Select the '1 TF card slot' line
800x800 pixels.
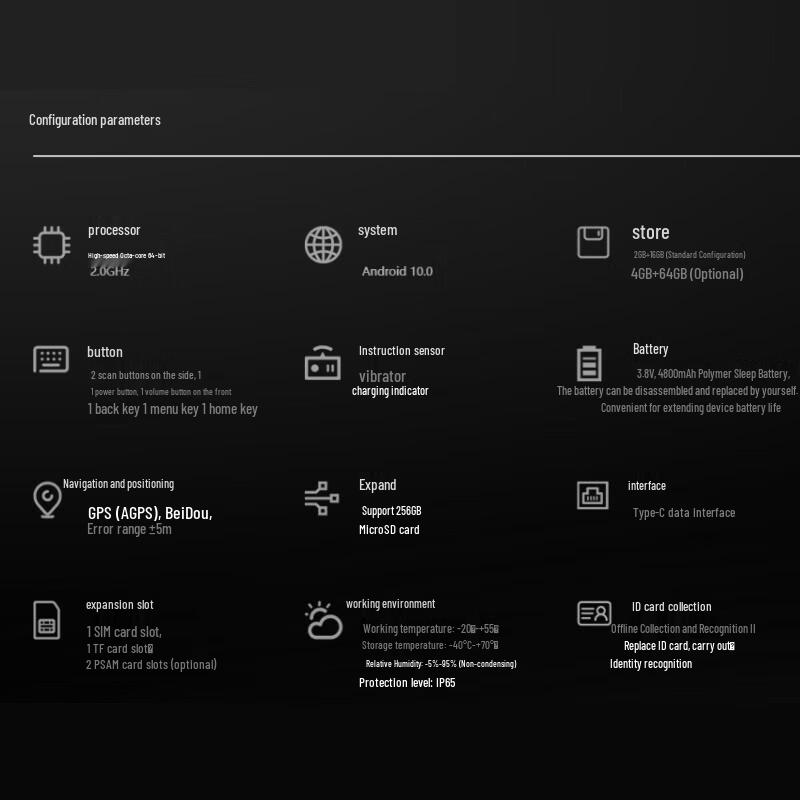pos(119,649)
